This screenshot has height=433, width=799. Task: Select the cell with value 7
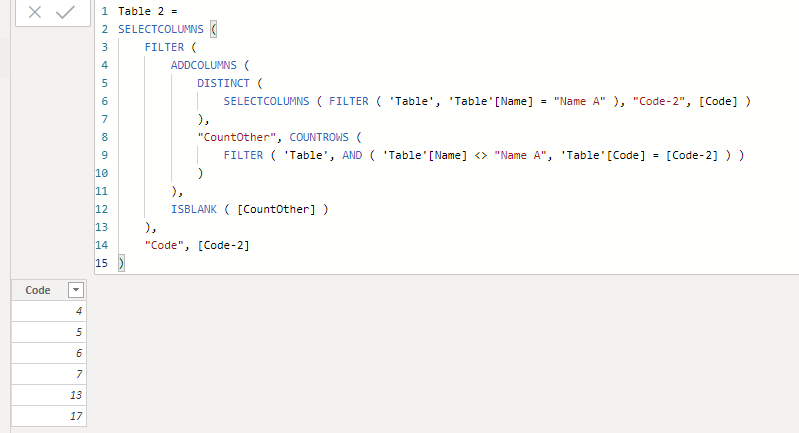(49, 374)
